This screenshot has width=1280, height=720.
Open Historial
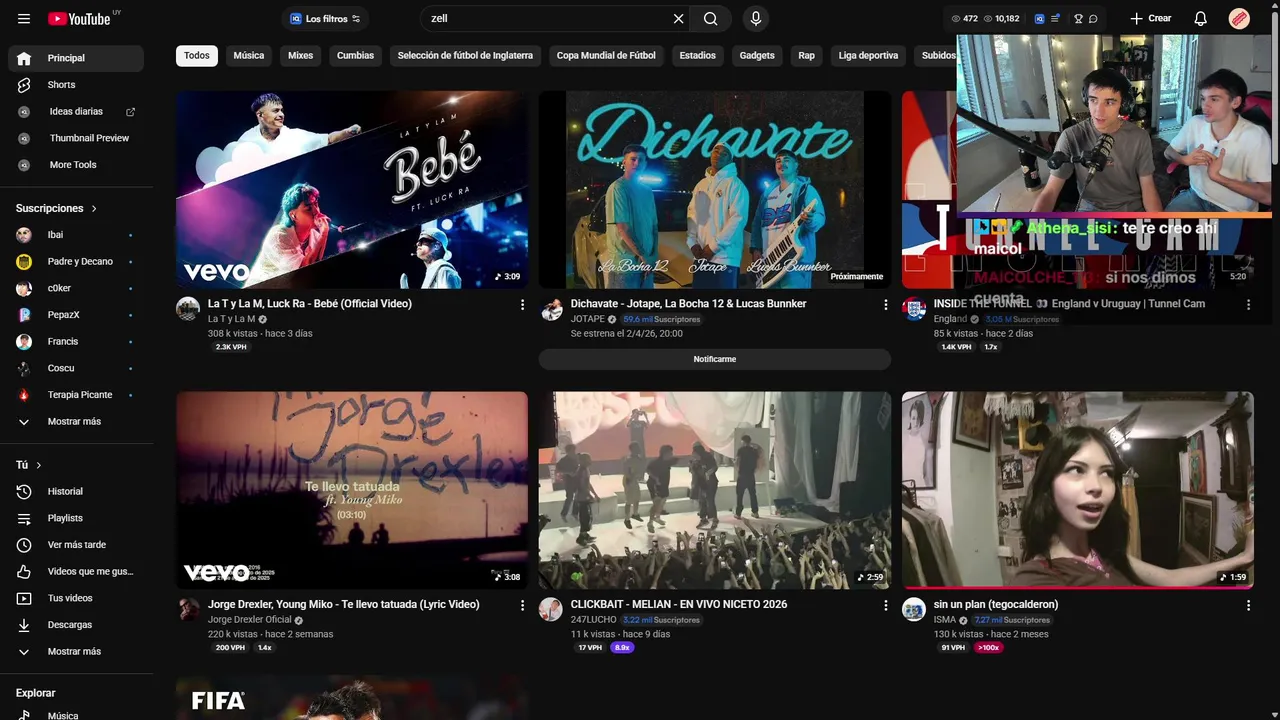pyautogui.click(x=76, y=492)
